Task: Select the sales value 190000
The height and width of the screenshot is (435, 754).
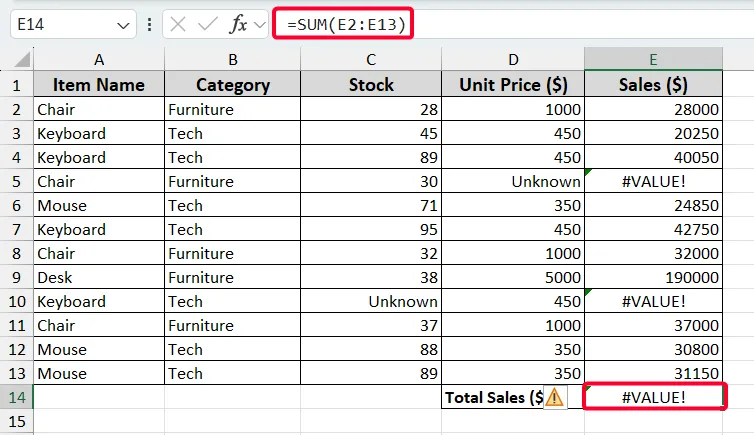Action: pos(653,277)
